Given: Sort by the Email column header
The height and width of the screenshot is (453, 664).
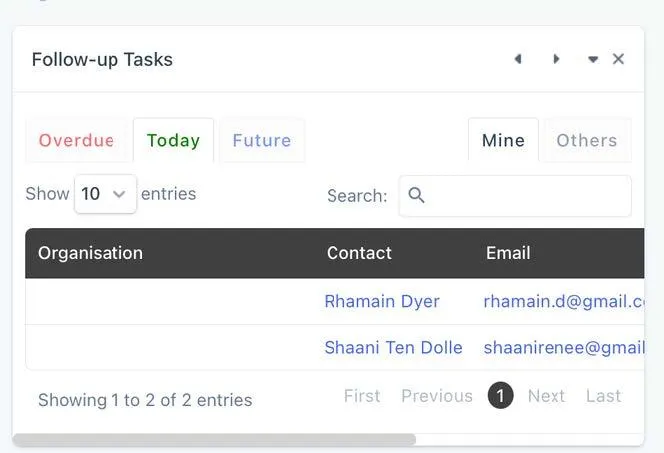Looking at the screenshot, I should pyautogui.click(x=508, y=253).
